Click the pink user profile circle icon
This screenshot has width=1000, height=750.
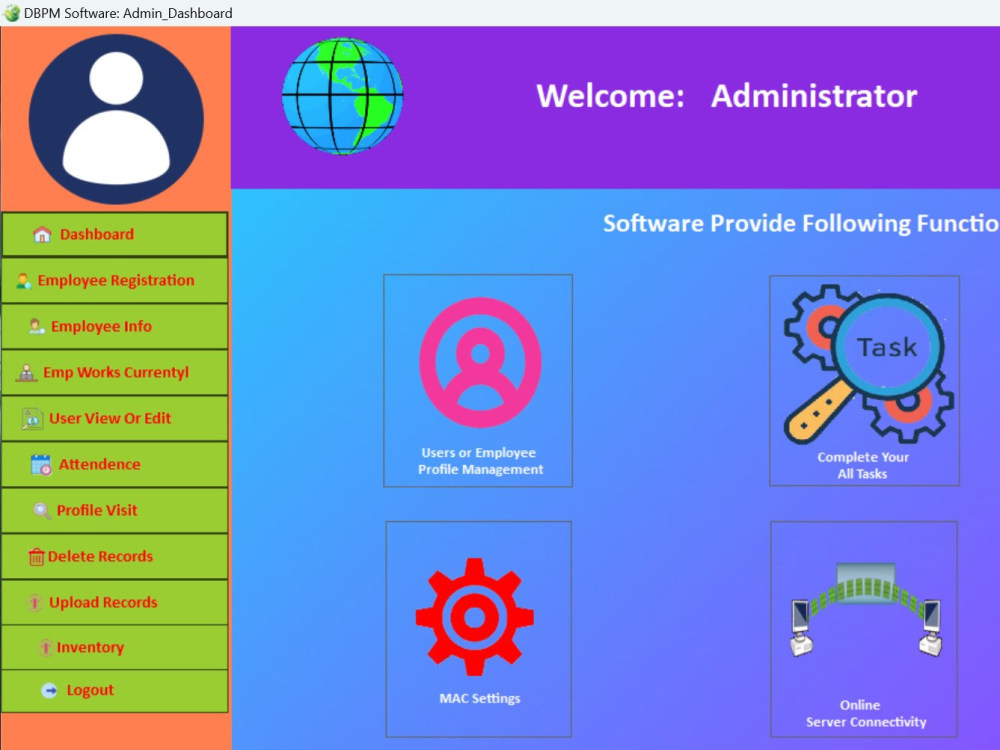click(480, 362)
